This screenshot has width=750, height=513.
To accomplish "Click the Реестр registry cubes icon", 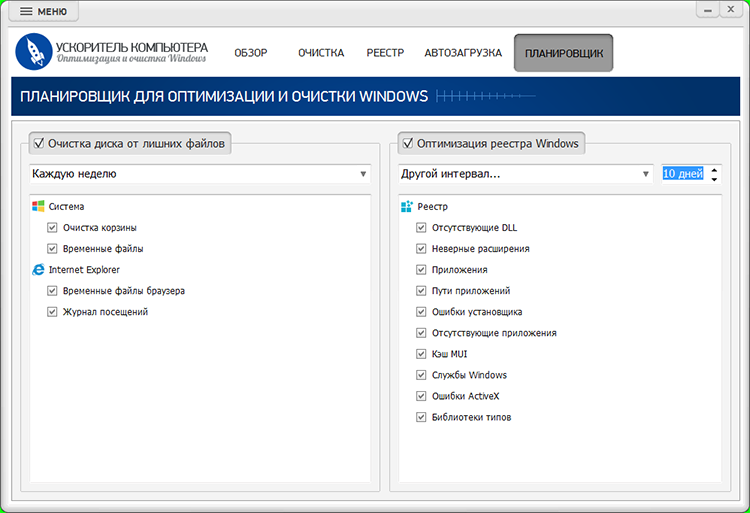I will (x=407, y=206).
